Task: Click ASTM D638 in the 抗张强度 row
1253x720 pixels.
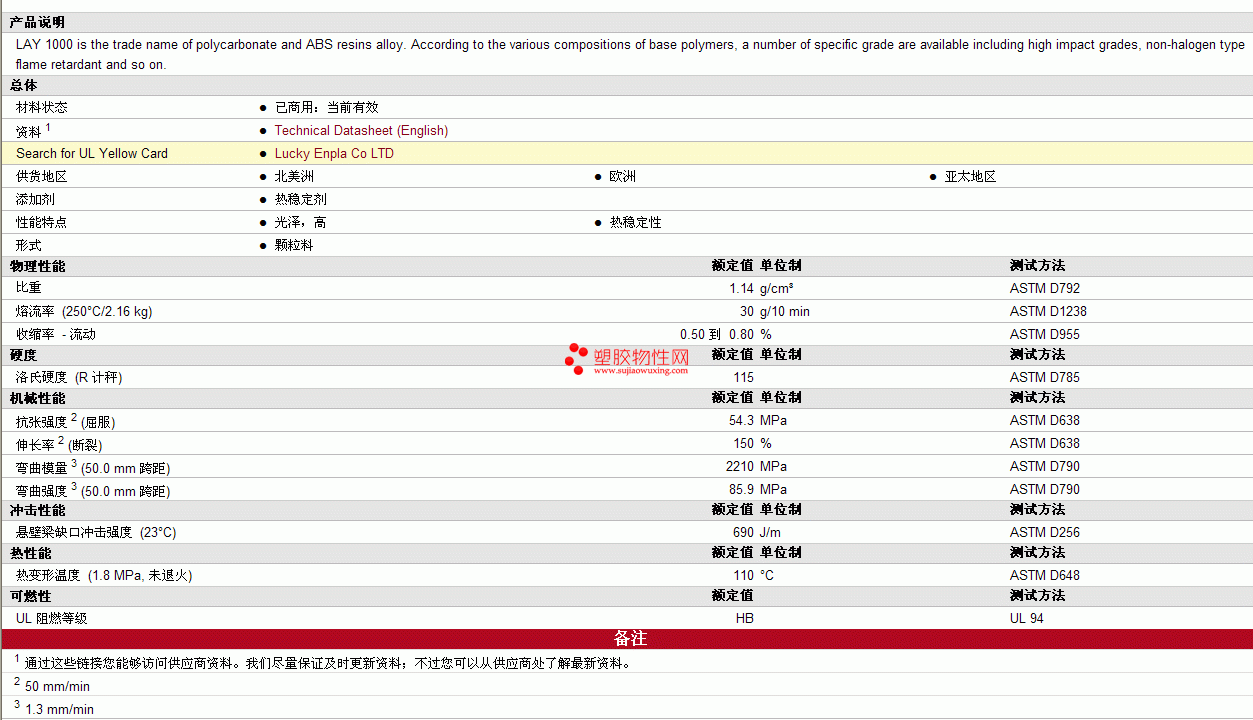Action: coord(1045,421)
